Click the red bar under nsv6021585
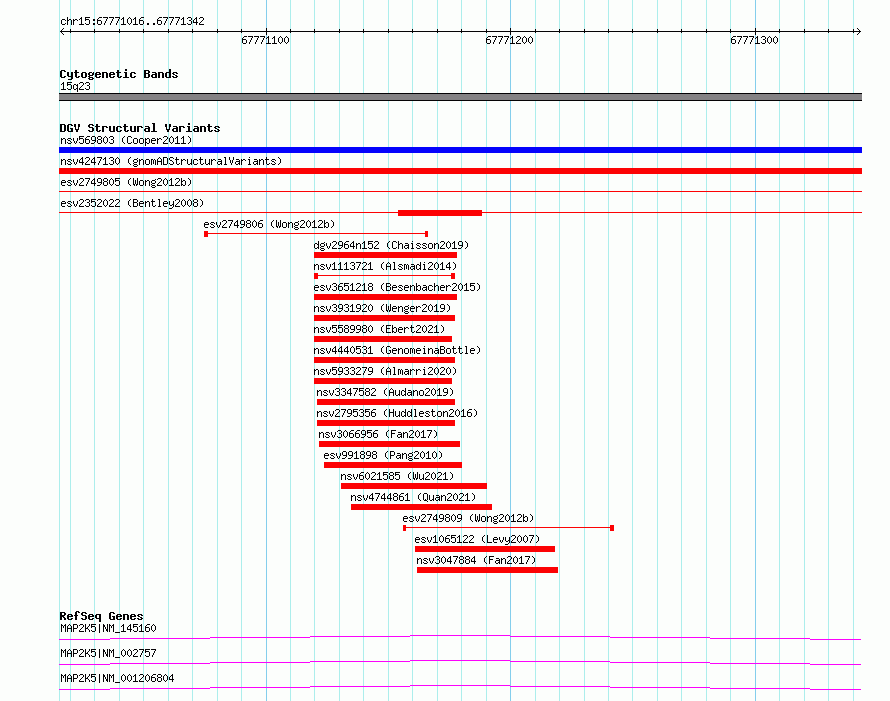The height and width of the screenshot is (701, 890). [x=414, y=486]
